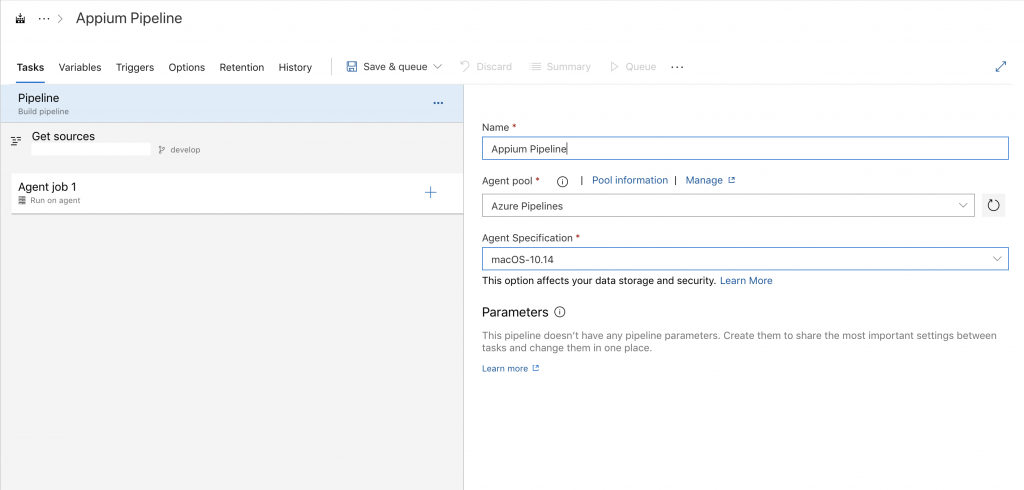
Task: Select the Agent job 1 row
Action: point(237,193)
